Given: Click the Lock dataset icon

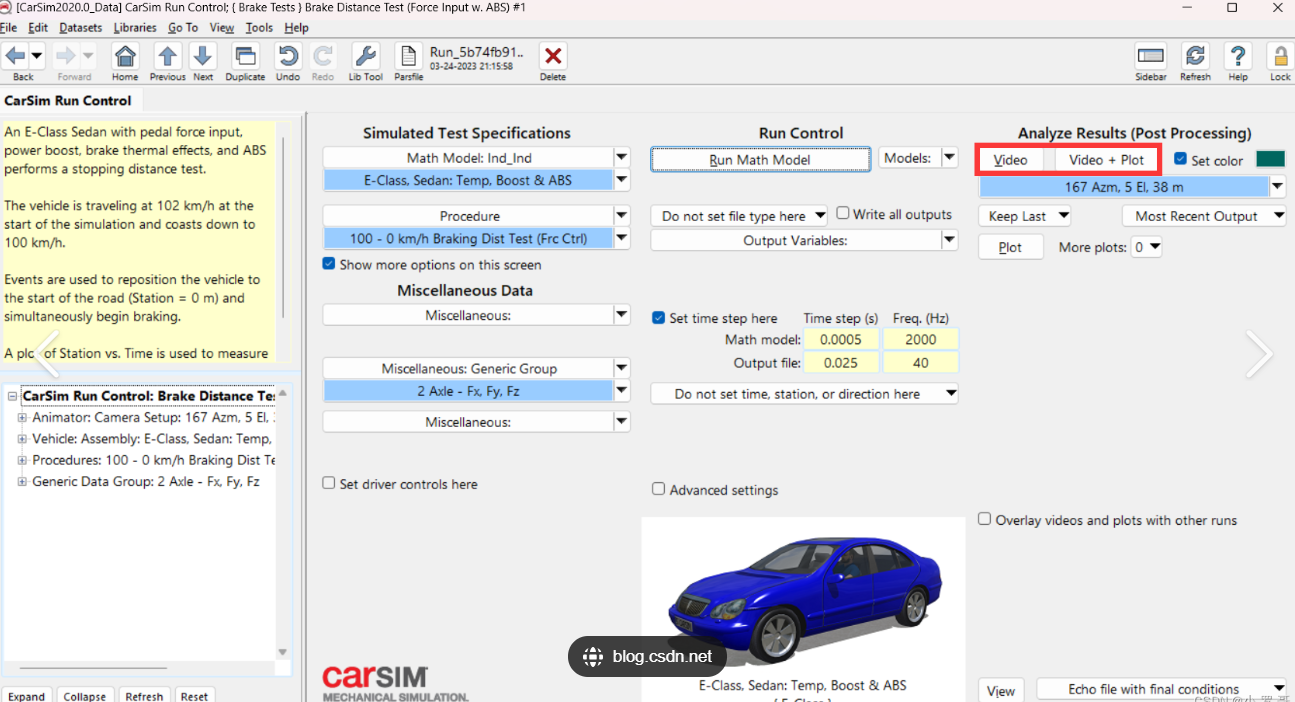Looking at the screenshot, I should coord(1280,56).
